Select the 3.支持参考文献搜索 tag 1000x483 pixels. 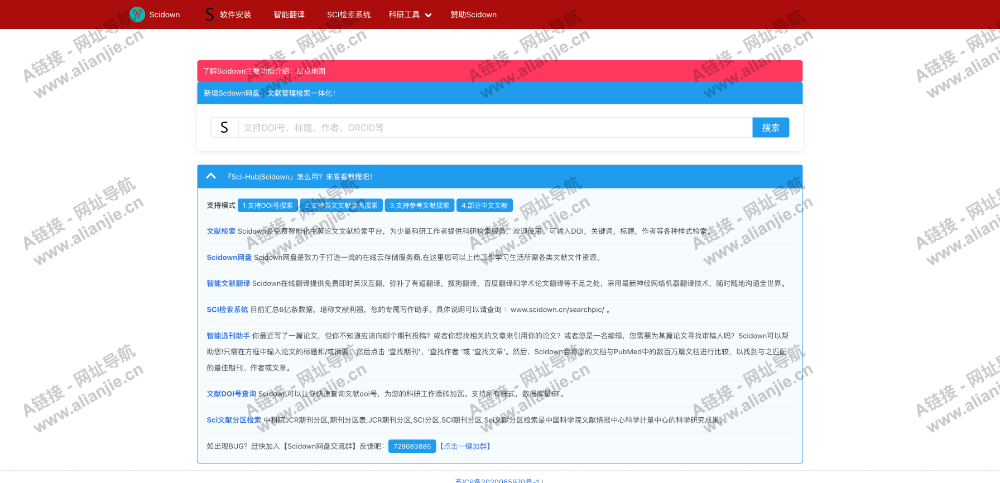(x=420, y=205)
